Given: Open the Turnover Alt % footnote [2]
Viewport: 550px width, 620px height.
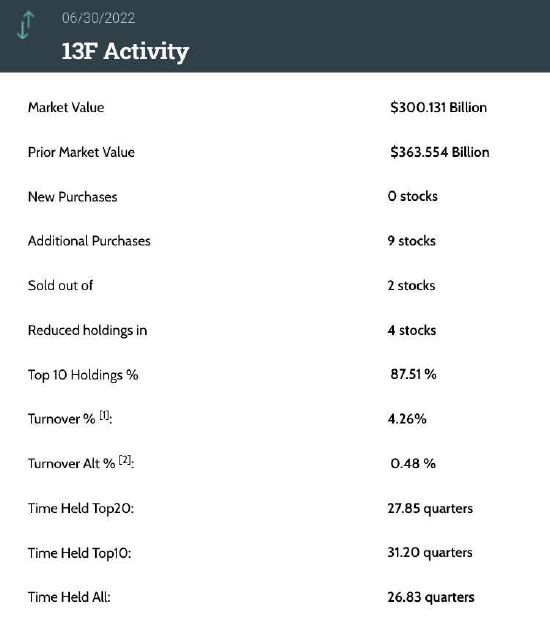Looking at the screenshot, I should [125, 459].
